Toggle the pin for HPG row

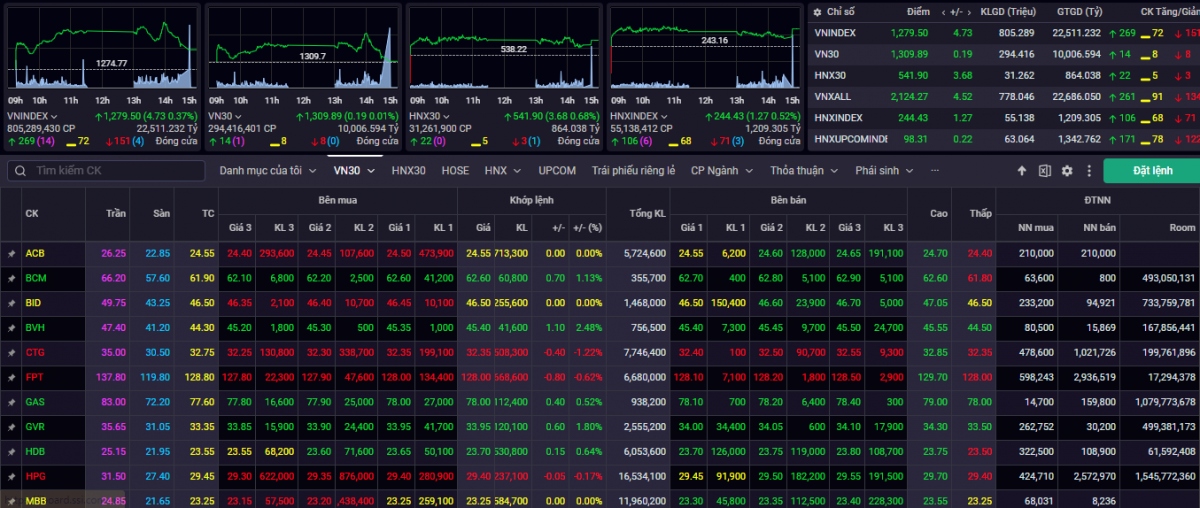click(x=12, y=475)
